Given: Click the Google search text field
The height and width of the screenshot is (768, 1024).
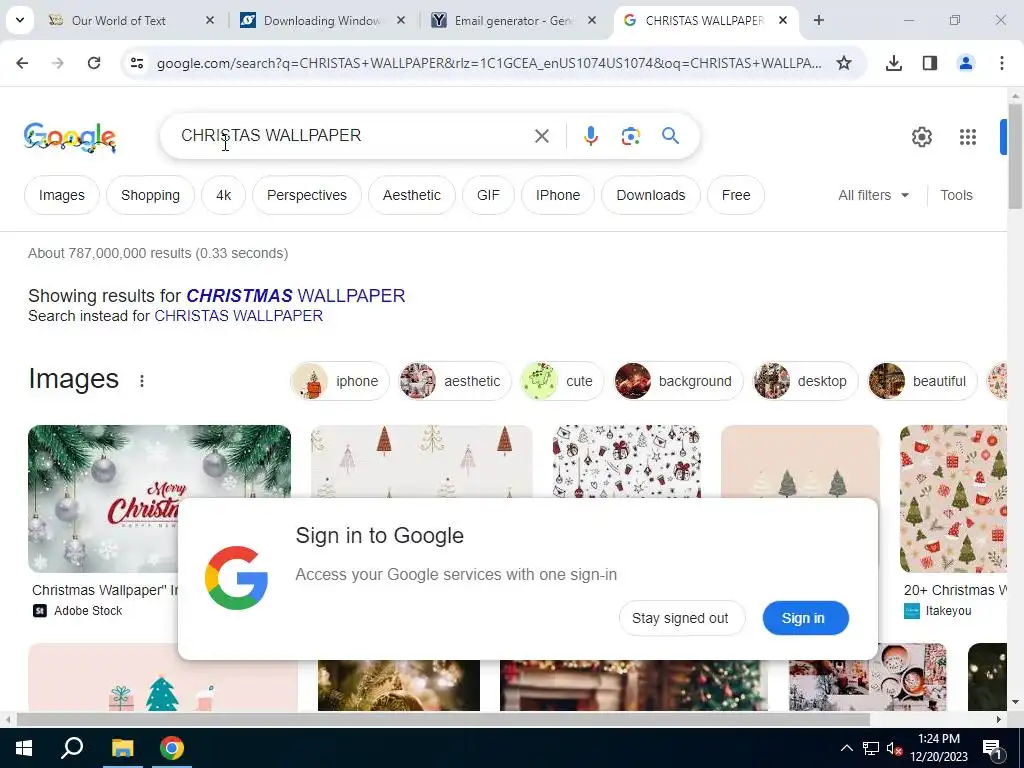Looking at the screenshot, I should click(x=353, y=135).
